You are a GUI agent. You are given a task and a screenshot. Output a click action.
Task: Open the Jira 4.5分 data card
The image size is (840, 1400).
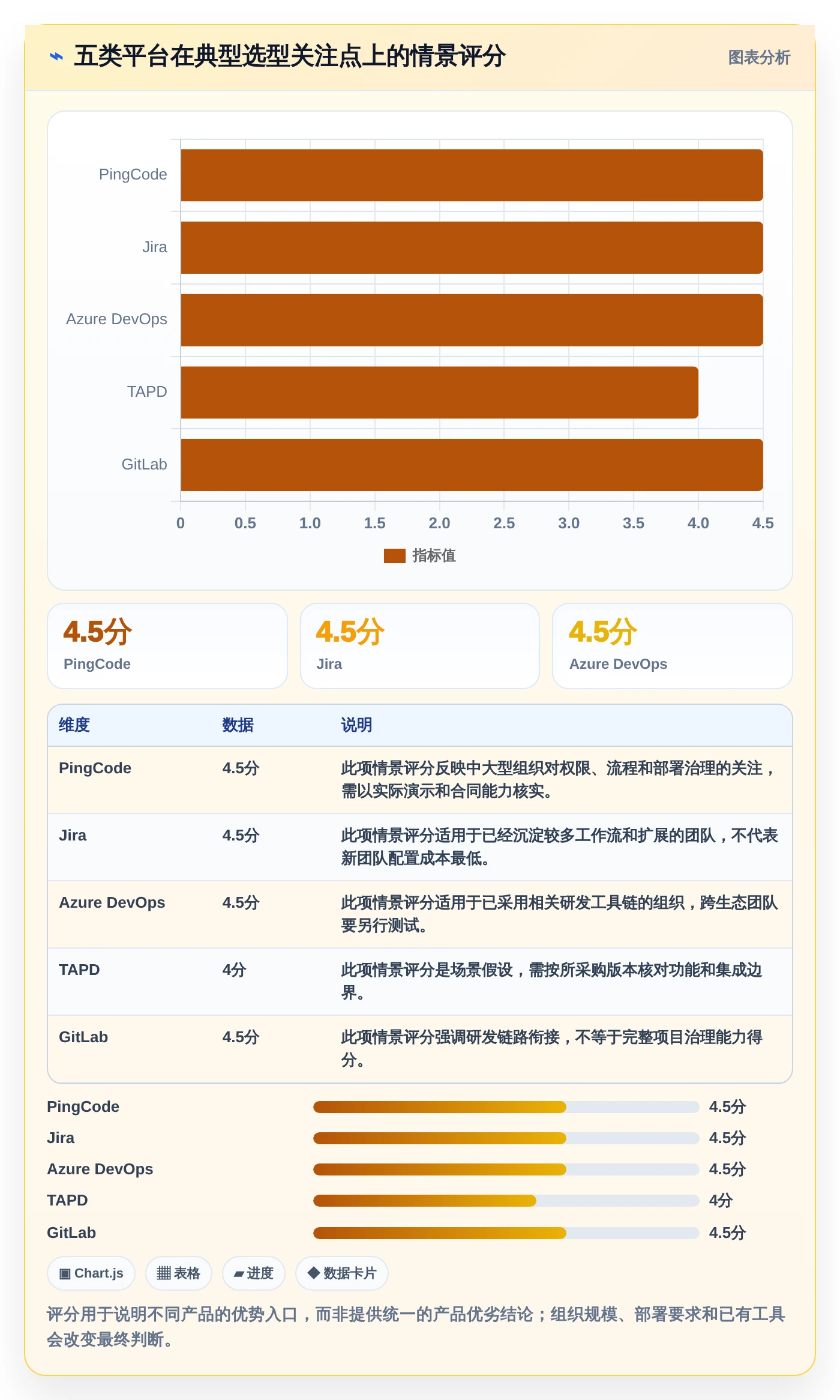point(420,646)
